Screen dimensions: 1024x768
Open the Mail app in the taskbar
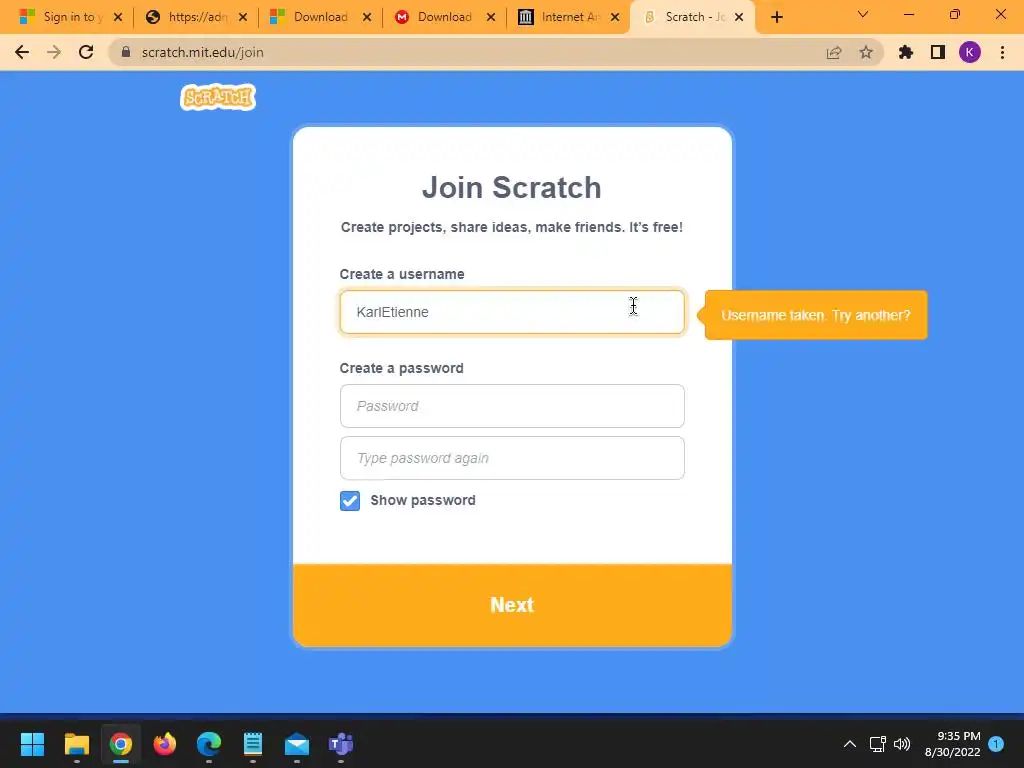297,744
